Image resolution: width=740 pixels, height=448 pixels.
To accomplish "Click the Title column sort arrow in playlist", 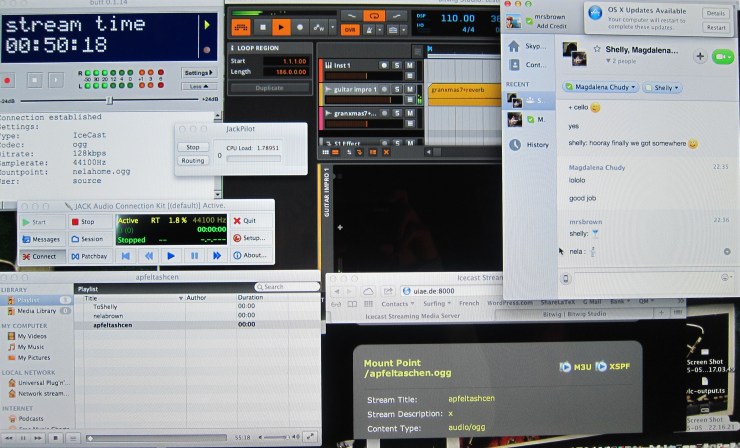I will [181, 298].
